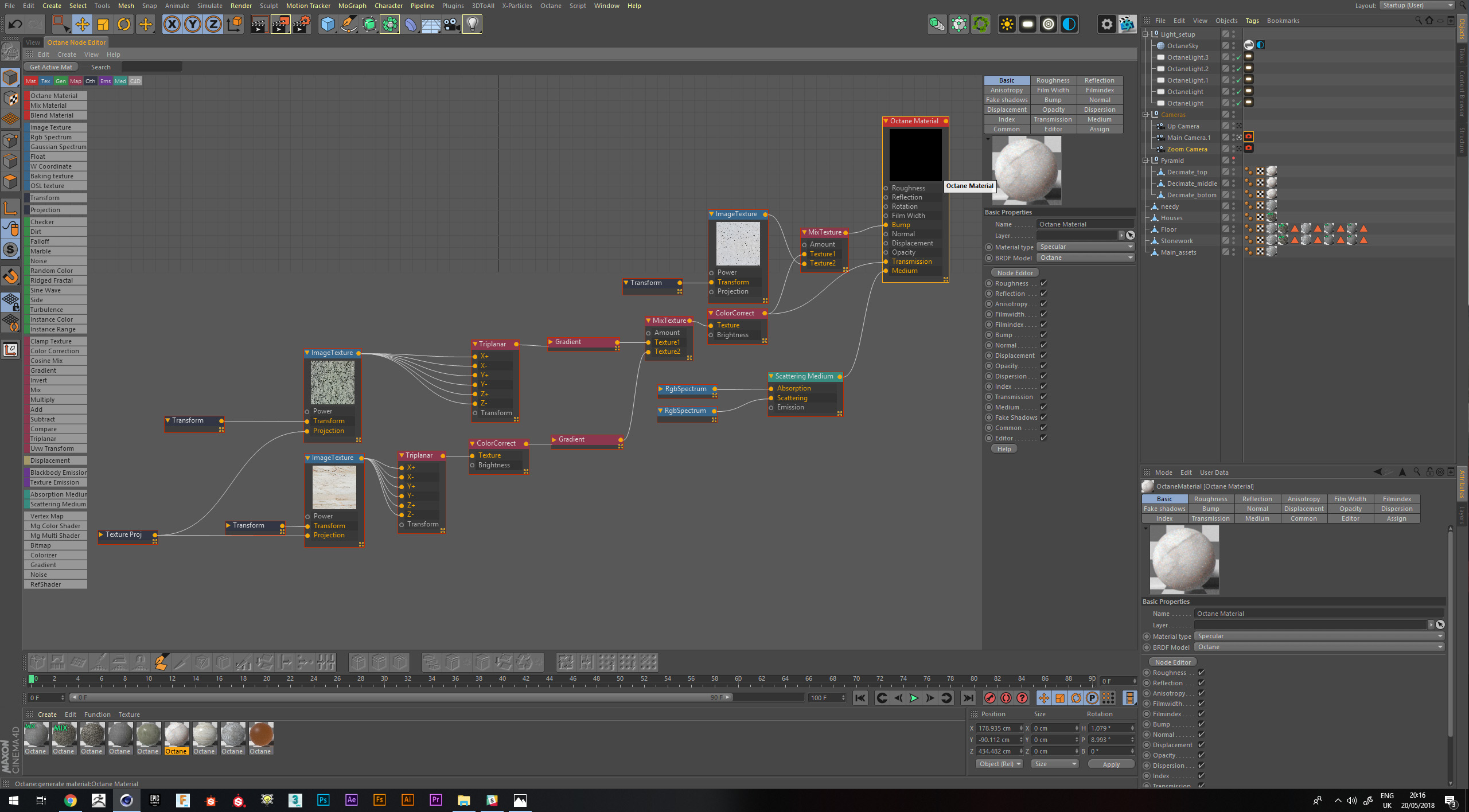Jump to end of timeline
1469x812 pixels.
pos(968,698)
